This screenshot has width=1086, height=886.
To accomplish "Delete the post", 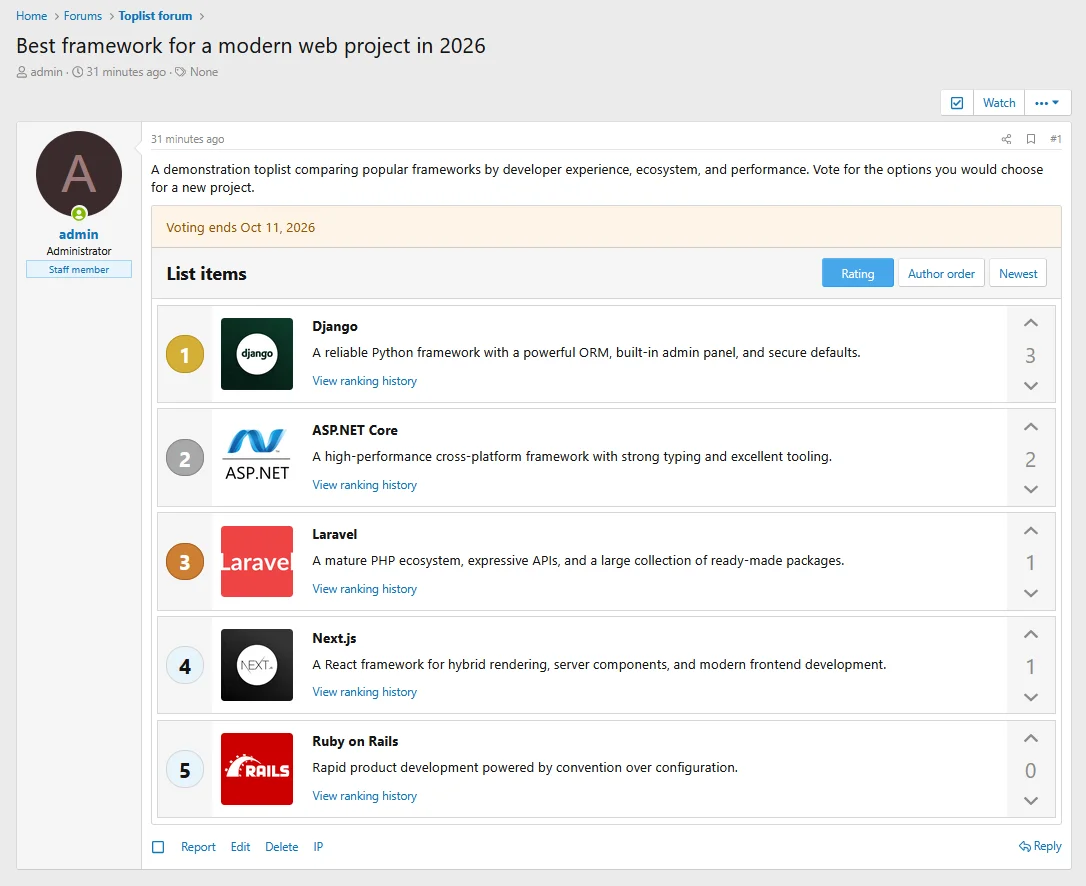I will [x=282, y=847].
